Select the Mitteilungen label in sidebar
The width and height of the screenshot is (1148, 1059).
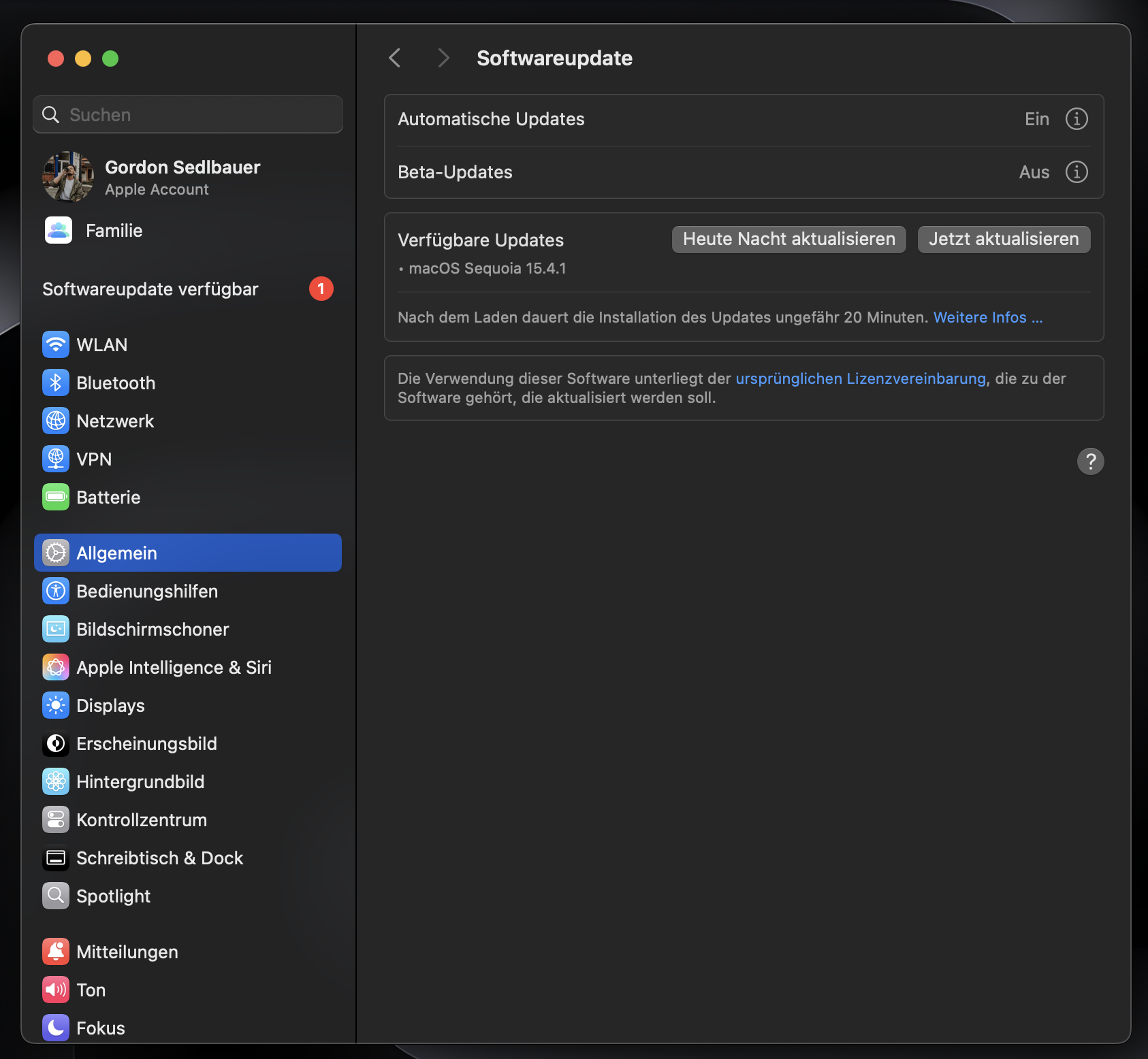127,952
